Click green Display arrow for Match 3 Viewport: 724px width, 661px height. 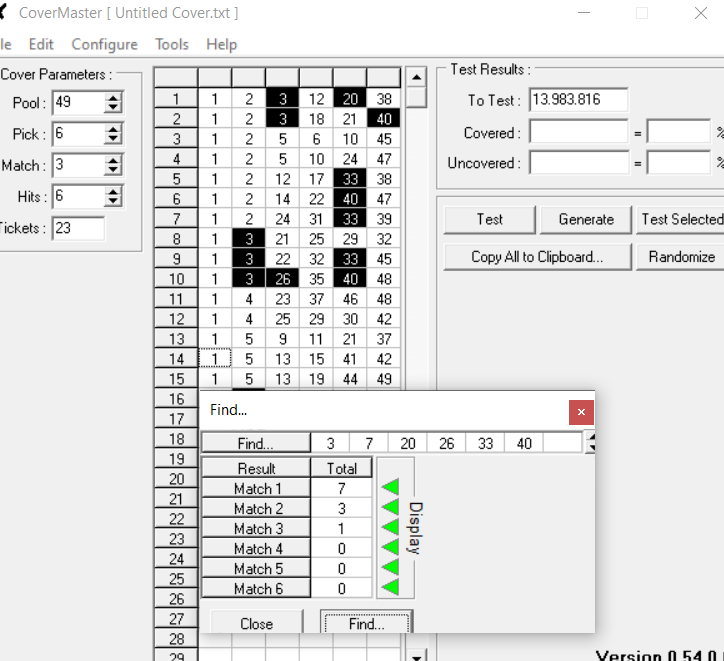click(391, 527)
